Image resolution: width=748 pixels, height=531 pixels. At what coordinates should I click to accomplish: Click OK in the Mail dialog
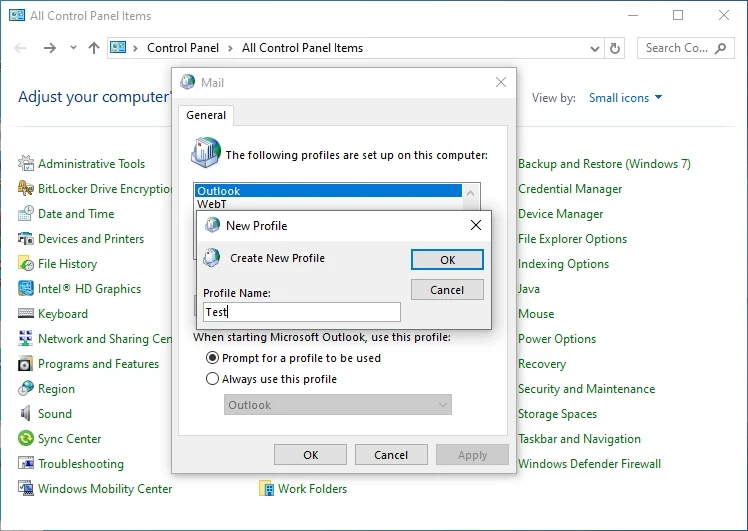tap(311, 455)
